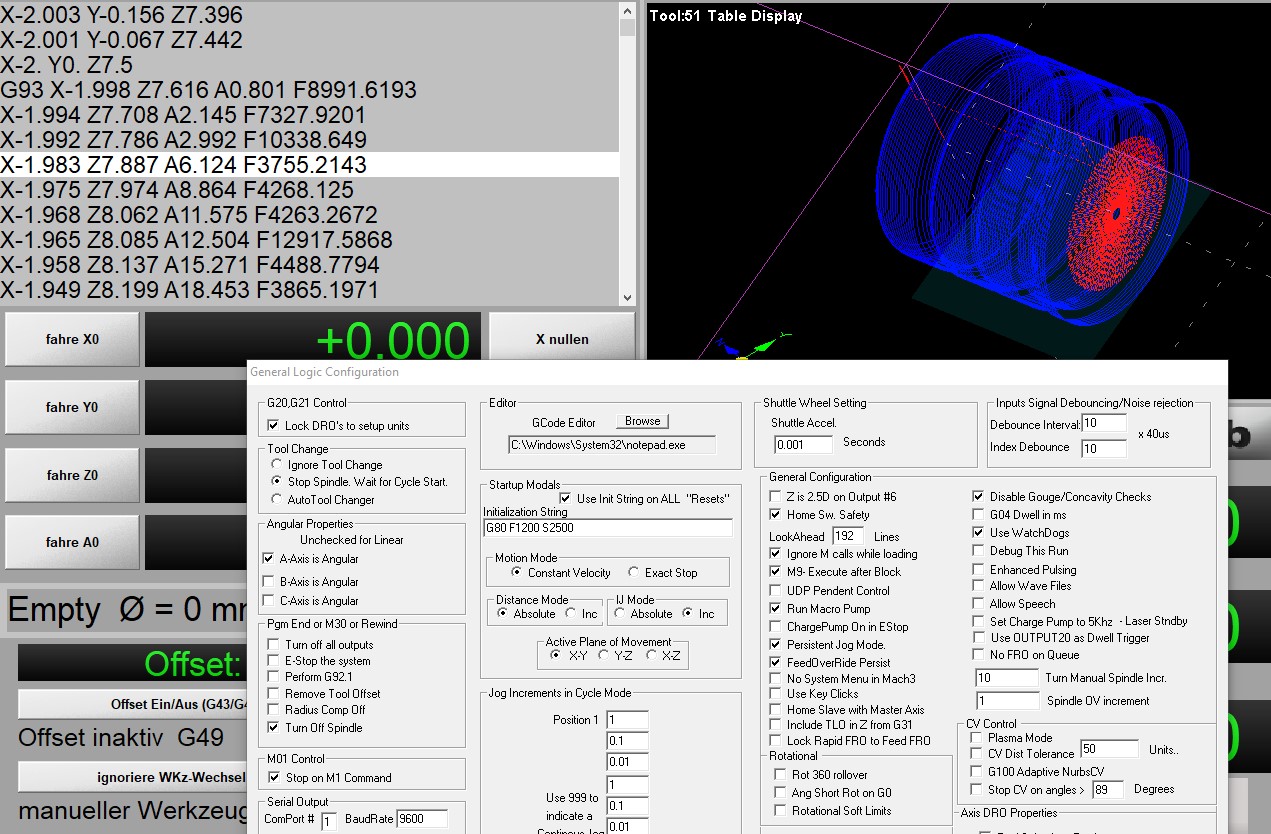
Task: Toggle 'Disable Gouge/Concavity Checks' checkbox
Action: pos(978,497)
